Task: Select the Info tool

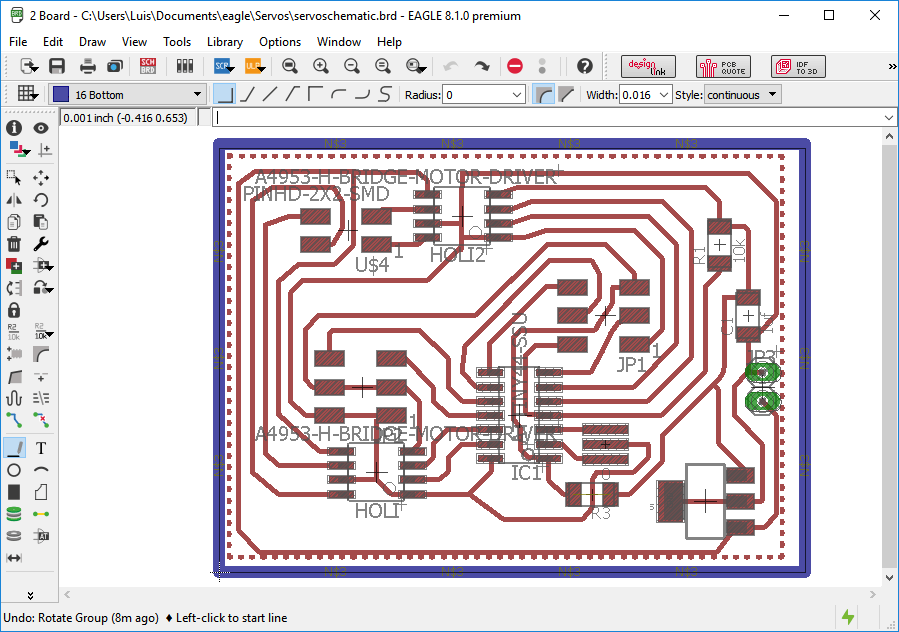Action: pyautogui.click(x=14, y=128)
